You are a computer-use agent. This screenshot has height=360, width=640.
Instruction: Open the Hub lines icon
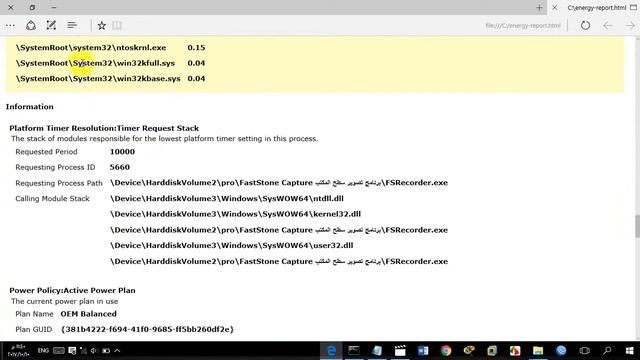[72, 26]
